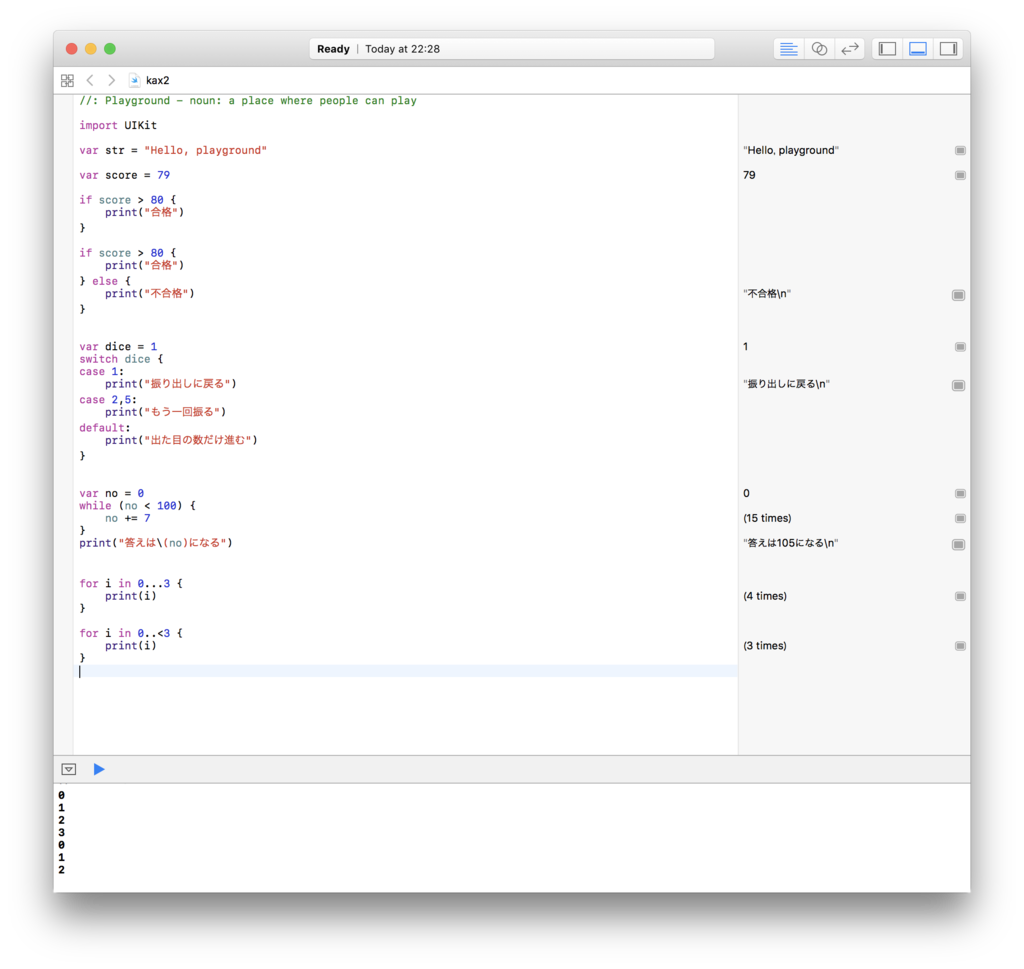This screenshot has height=969, width=1024.
Task: Go back to previous file
Action: click(x=90, y=80)
